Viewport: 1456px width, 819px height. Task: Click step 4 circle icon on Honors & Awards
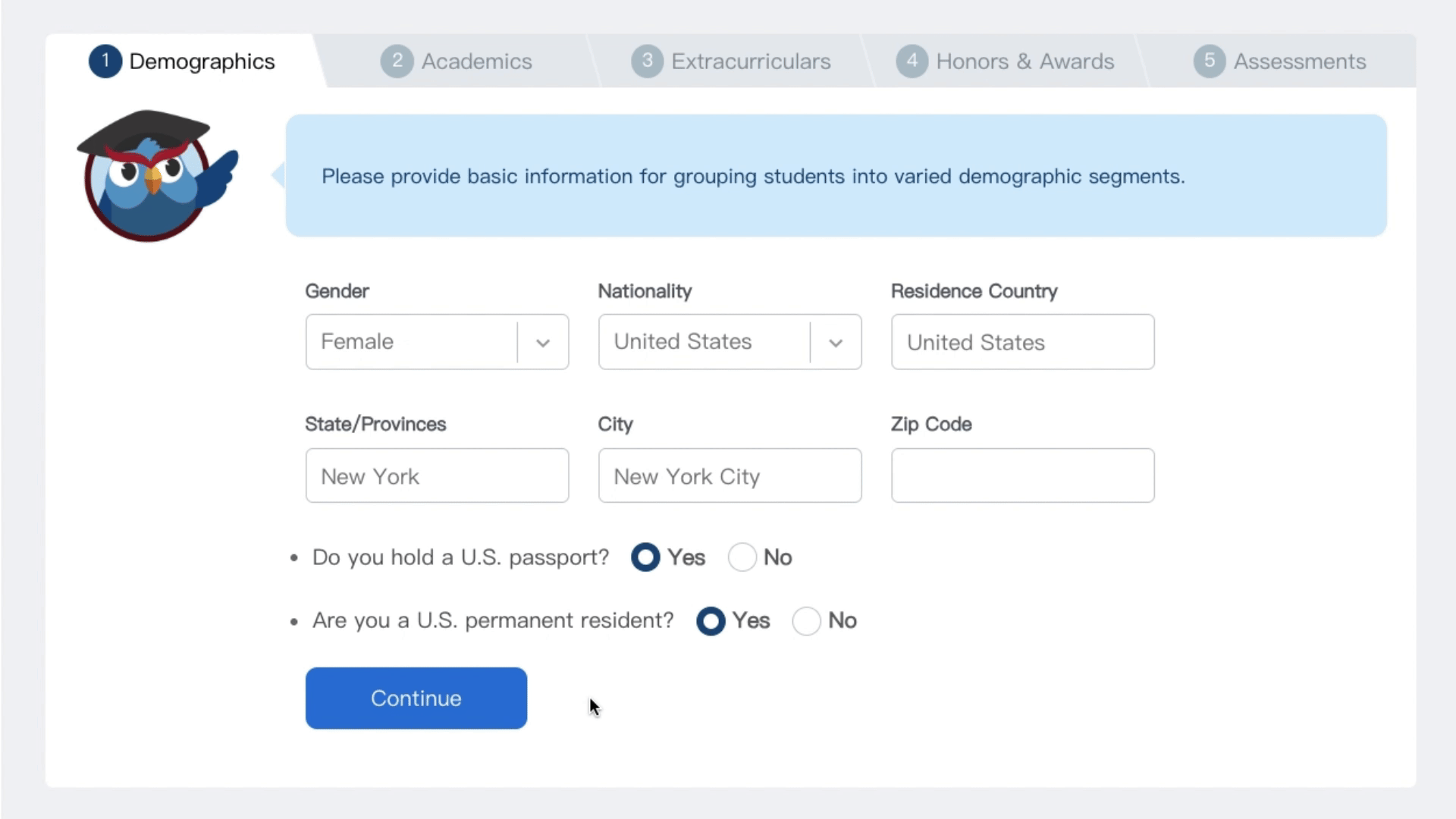point(912,61)
